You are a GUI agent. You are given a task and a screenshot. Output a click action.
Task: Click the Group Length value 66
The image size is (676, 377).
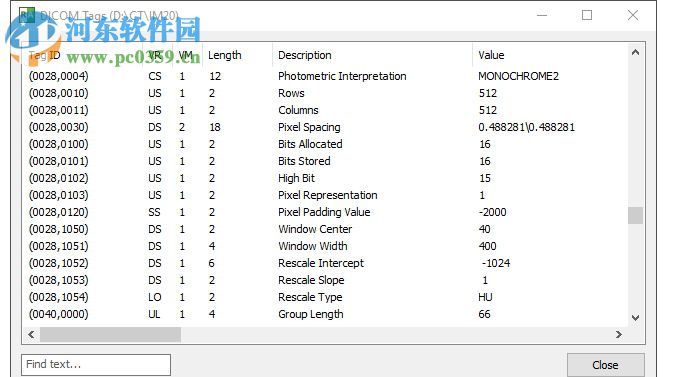pyautogui.click(x=484, y=314)
